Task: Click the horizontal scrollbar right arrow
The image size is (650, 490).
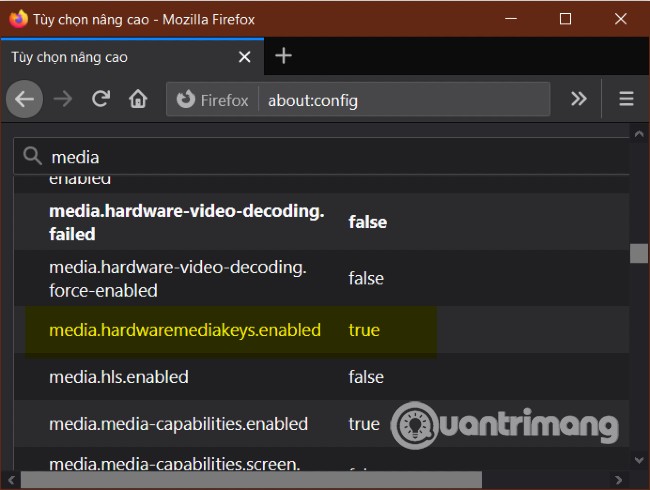Action: (618, 480)
